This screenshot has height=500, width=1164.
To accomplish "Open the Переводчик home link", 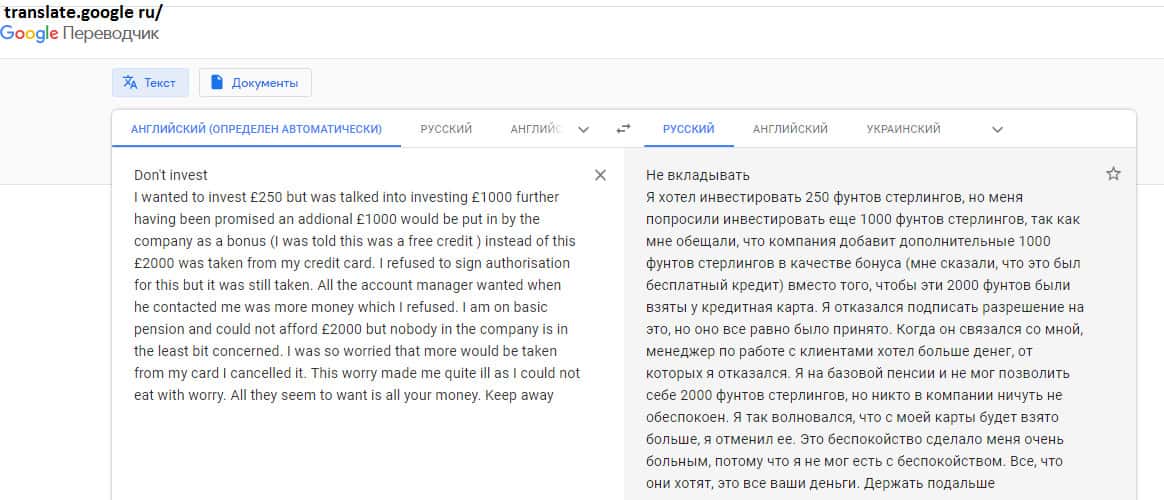I will [110, 33].
